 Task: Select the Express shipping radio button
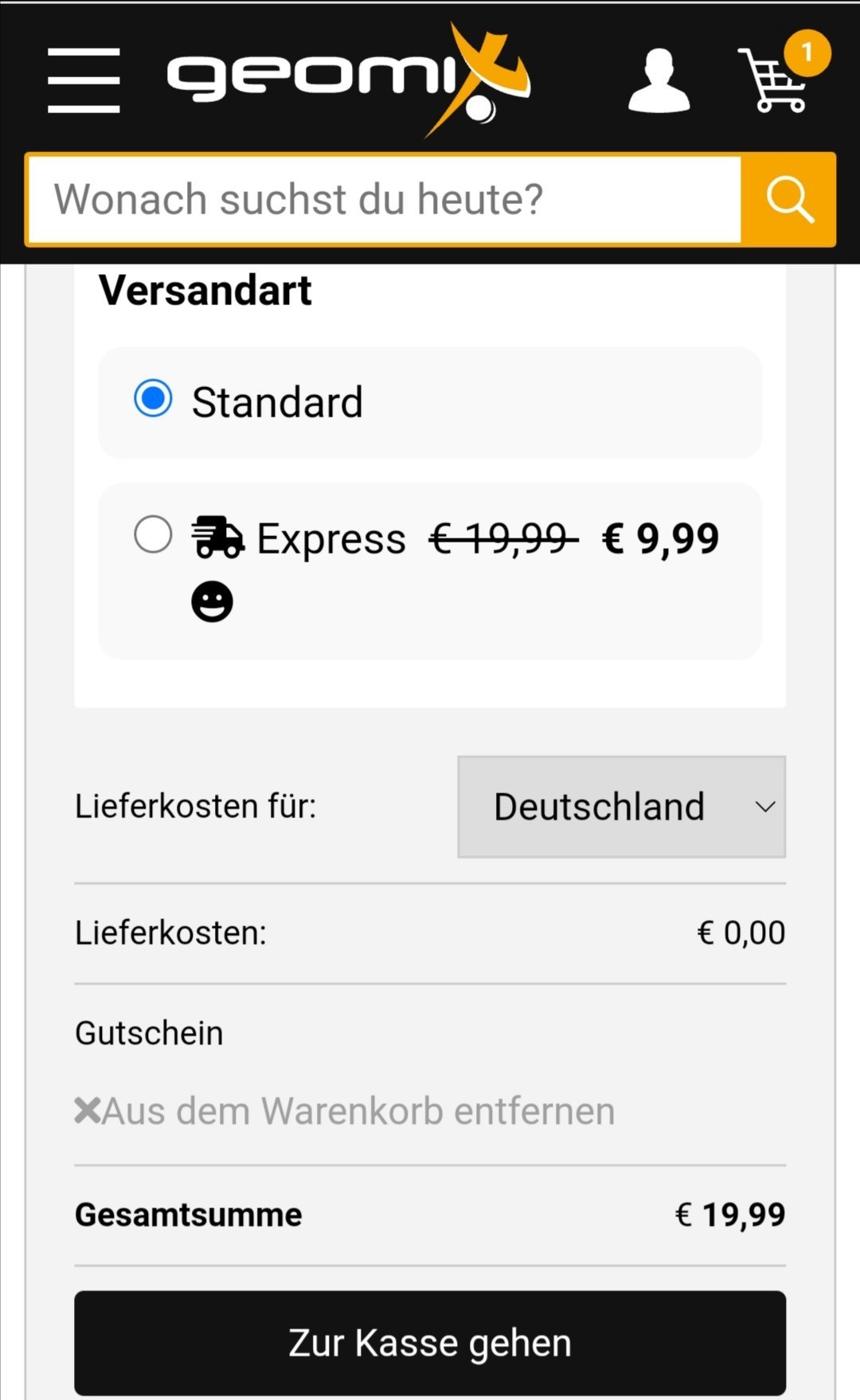coord(153,534)
